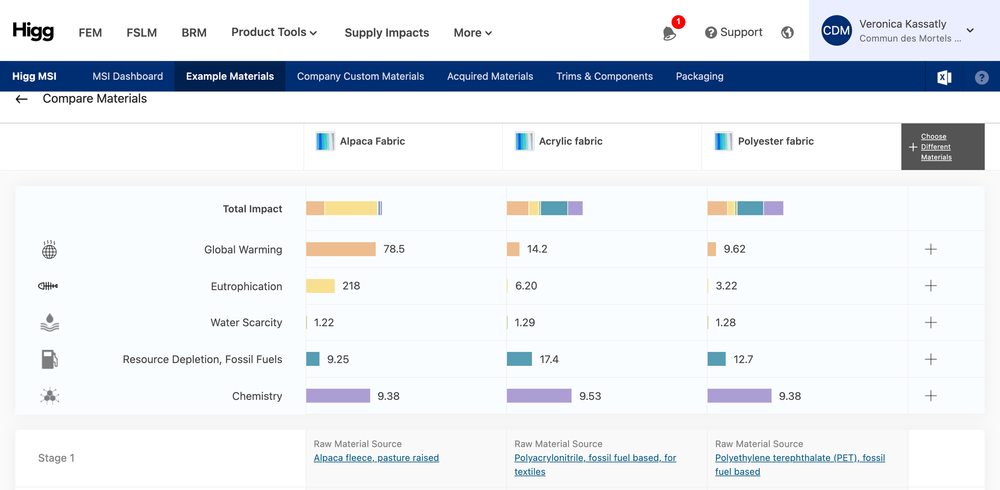The height and width of the screenshot is (490, 1000).
Task: Open Alpaca fleece, pasture raised link
Action: (376, 458)
